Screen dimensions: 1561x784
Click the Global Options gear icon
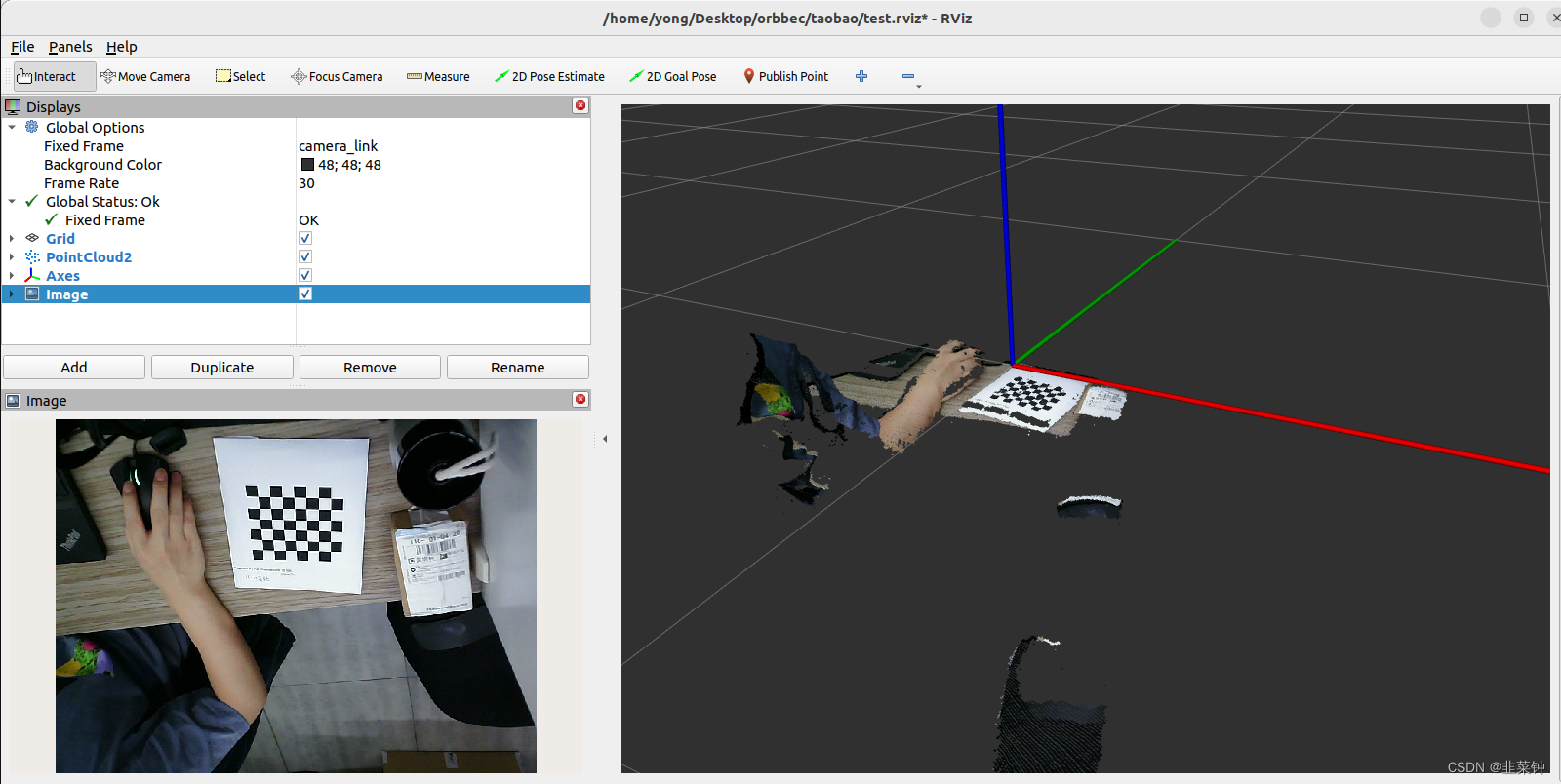click(x=32, y=127)
